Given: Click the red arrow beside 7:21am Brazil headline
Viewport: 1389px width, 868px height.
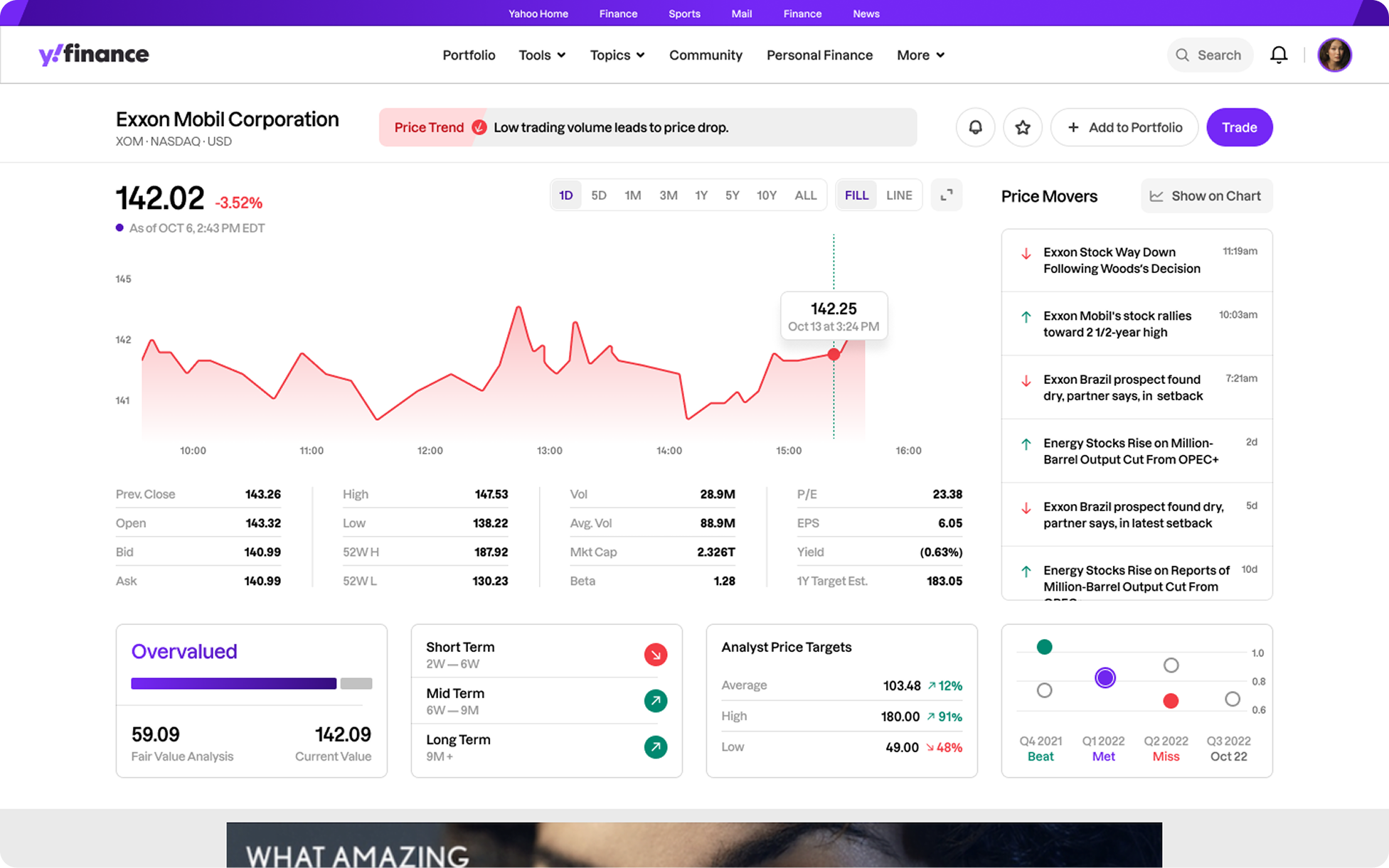Looking at the screenshot, I should [x=1026, y=381].
